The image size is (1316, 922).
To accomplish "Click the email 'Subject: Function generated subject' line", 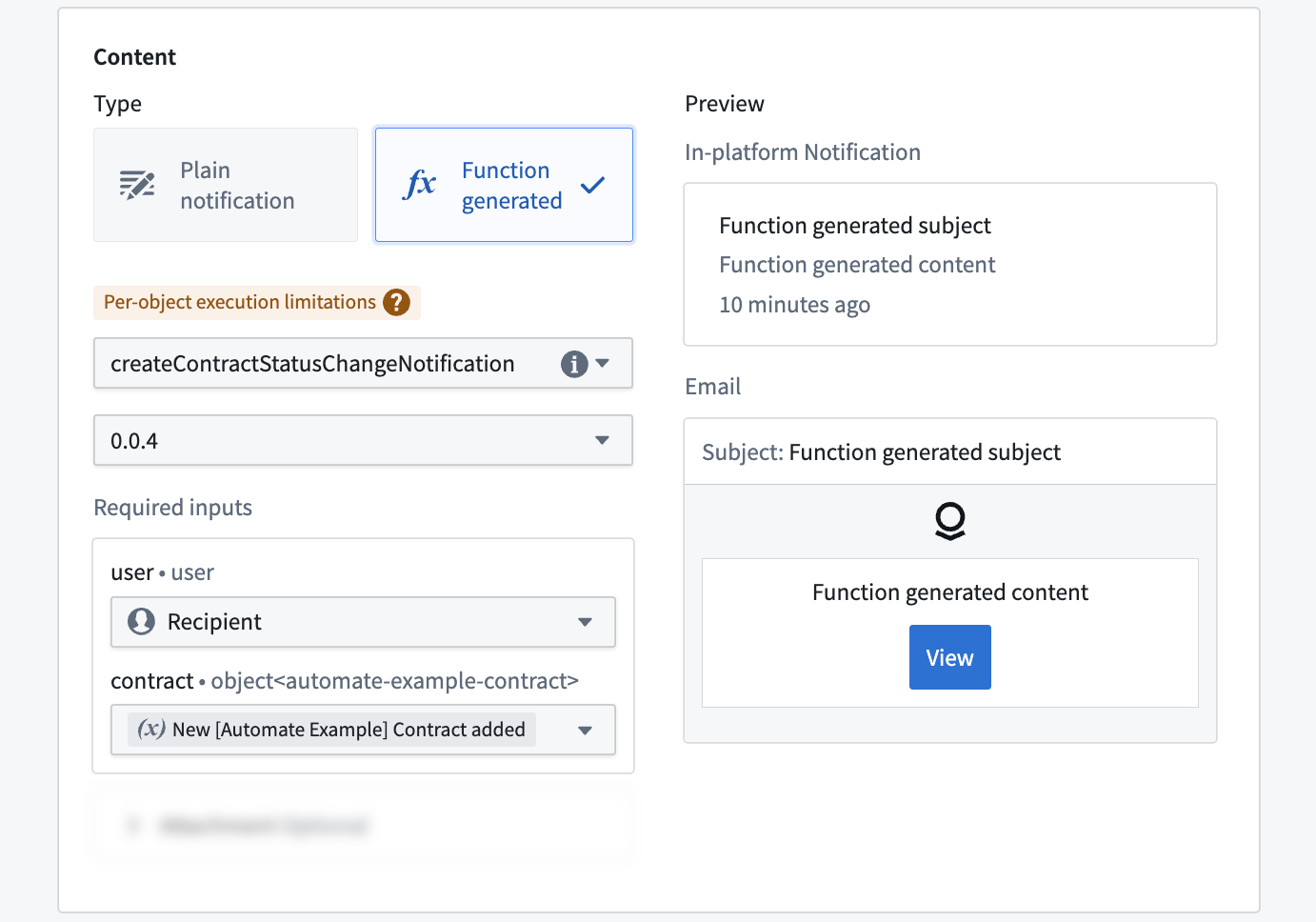I will 882,452.
